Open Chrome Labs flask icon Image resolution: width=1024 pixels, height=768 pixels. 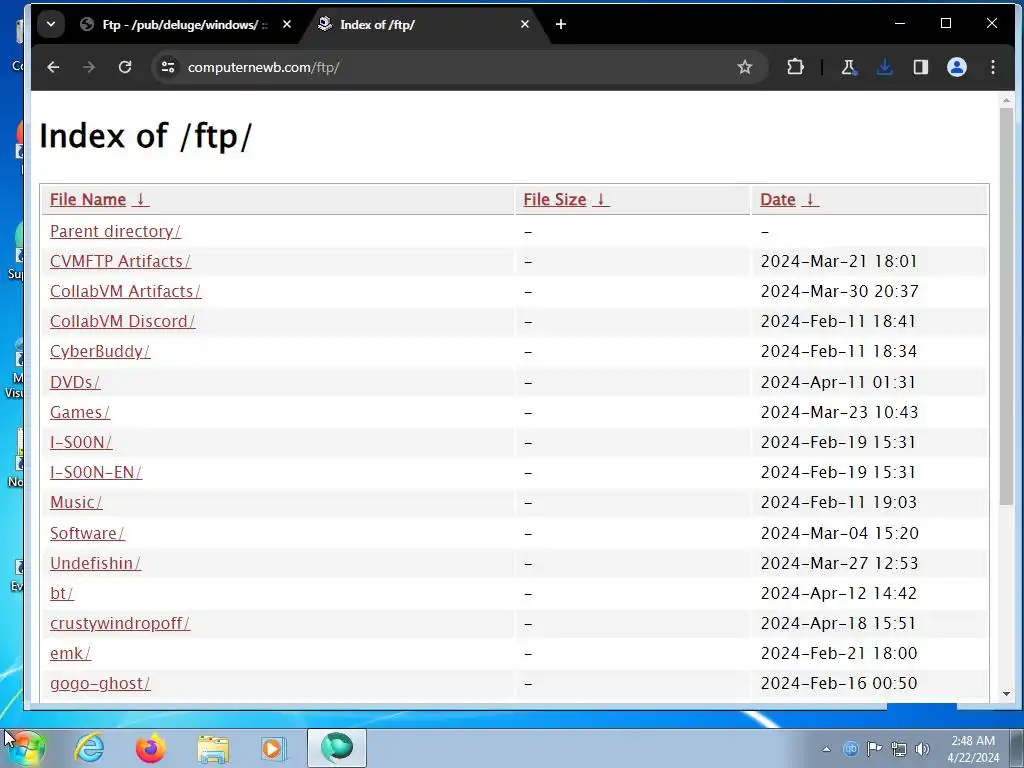(848, 67)
